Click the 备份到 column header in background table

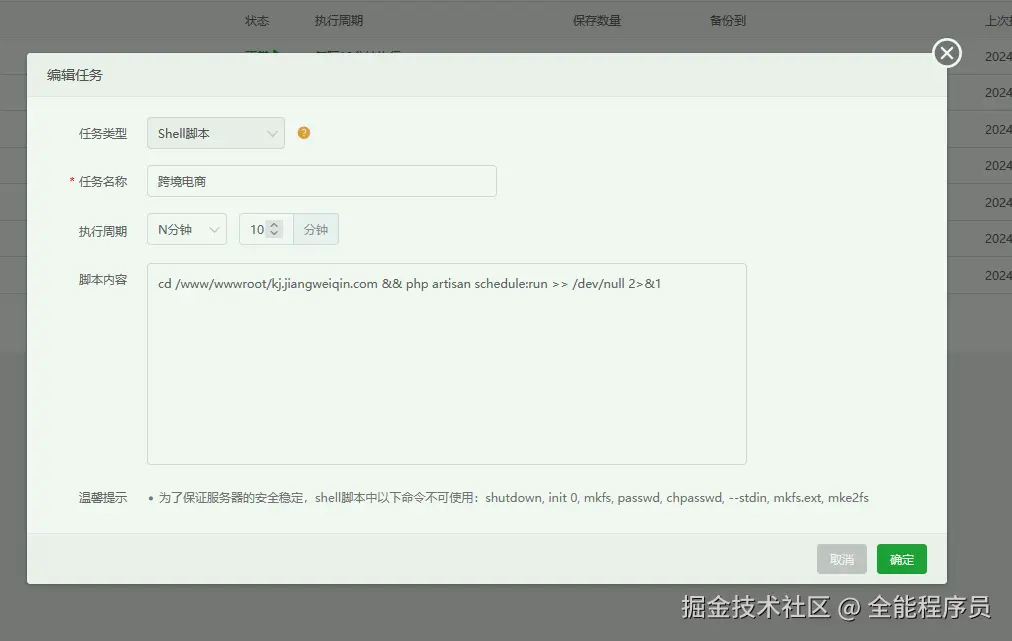[728, 21]
